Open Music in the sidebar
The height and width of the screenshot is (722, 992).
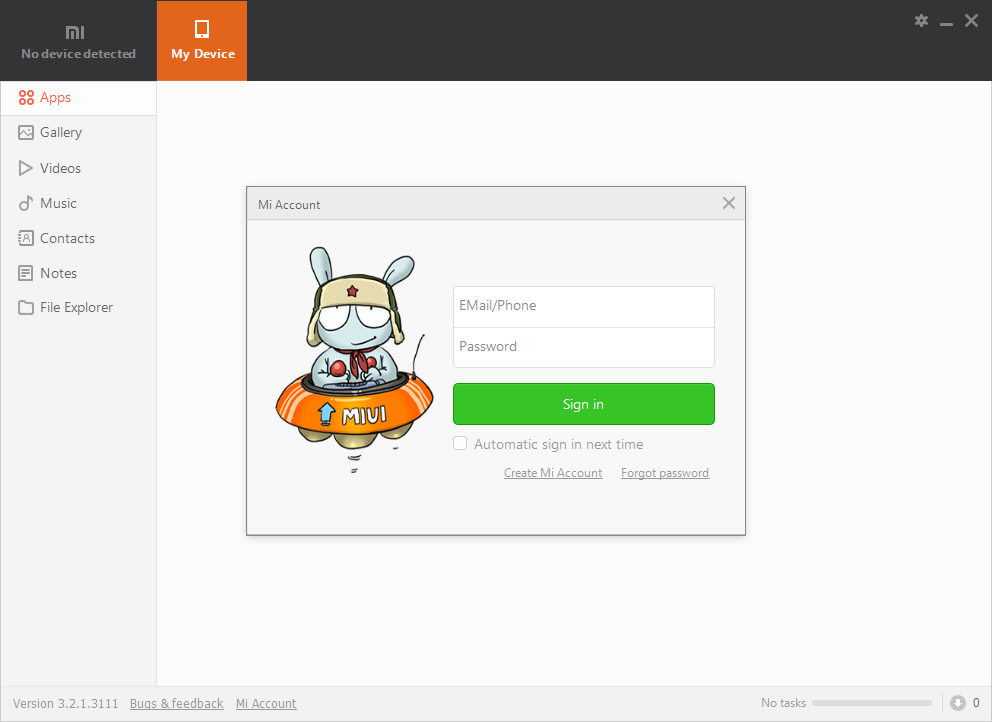pos(78,203)
